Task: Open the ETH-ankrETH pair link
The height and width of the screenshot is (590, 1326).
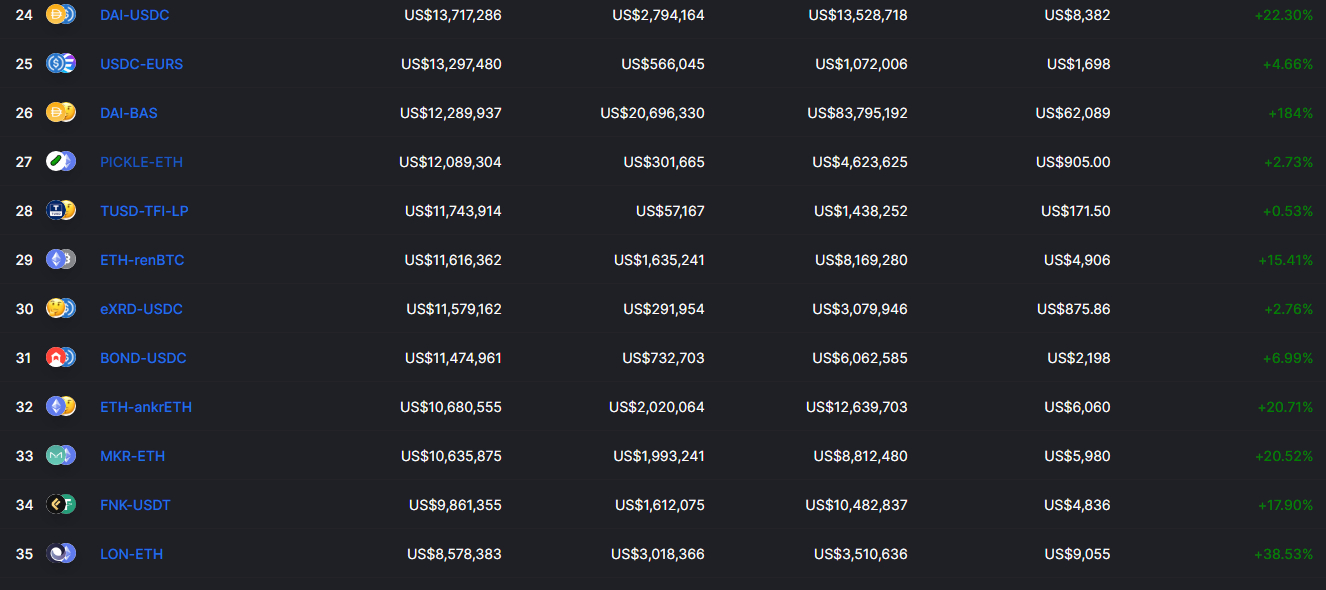Action: pos(146,407)
